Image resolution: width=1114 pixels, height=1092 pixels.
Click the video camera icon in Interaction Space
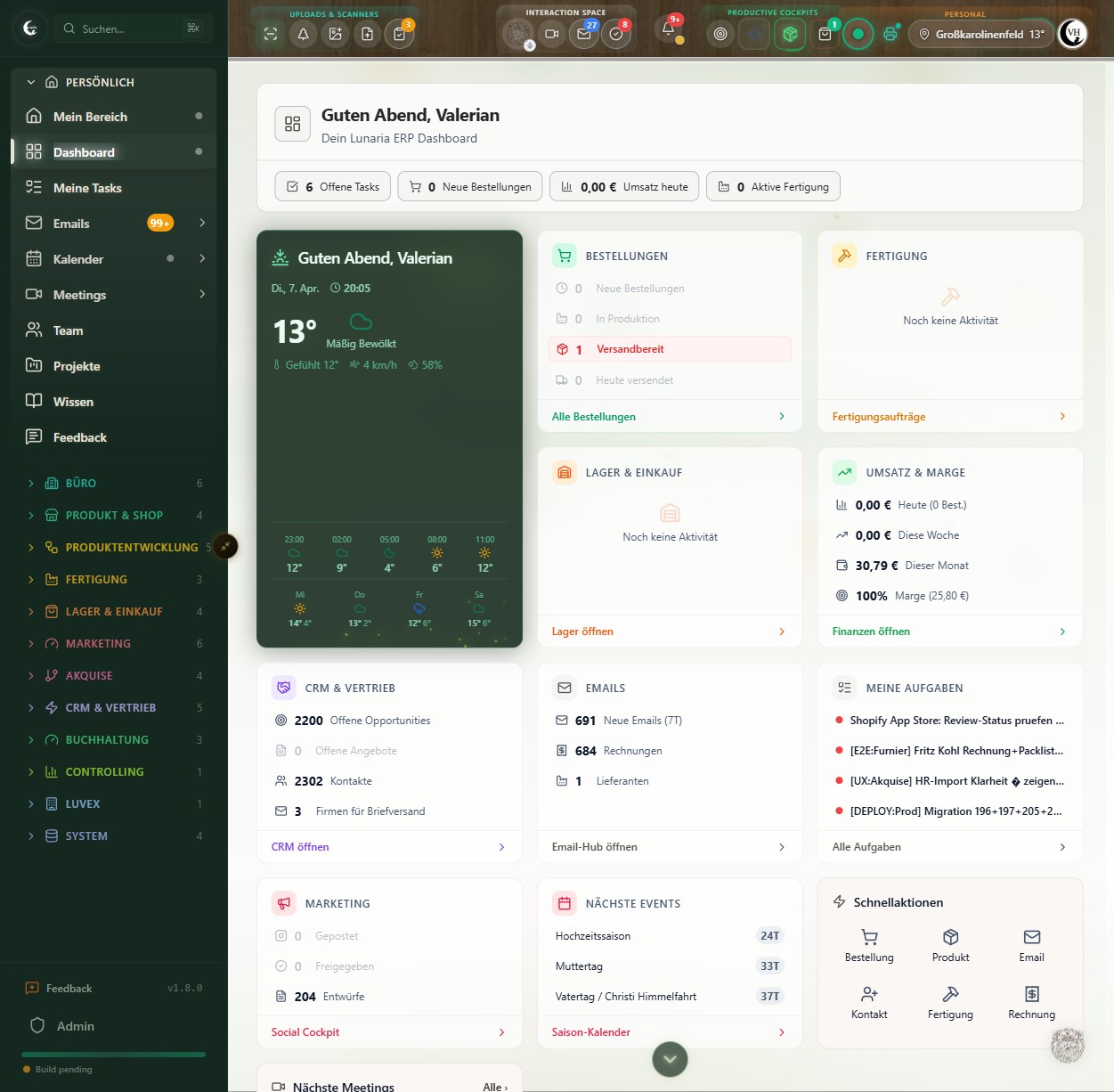coord(552,34)
